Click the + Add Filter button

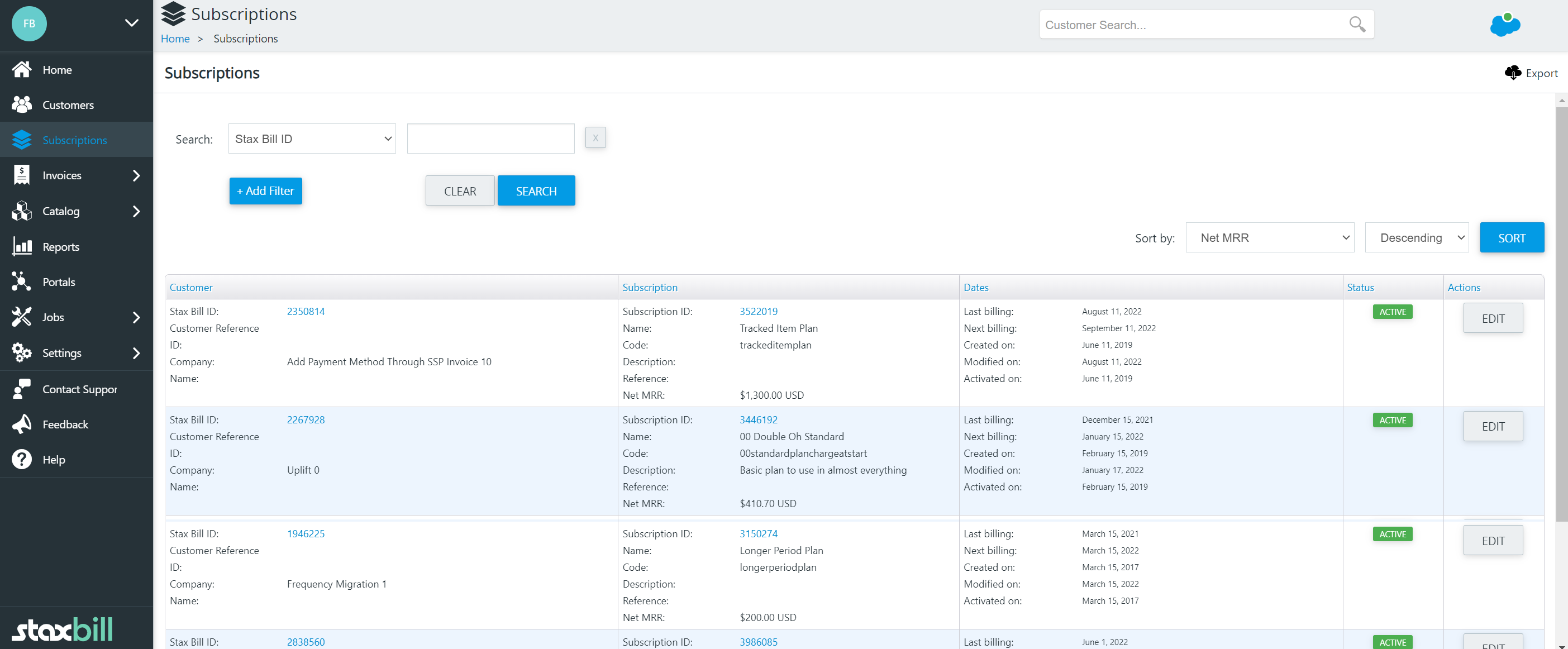265,190
